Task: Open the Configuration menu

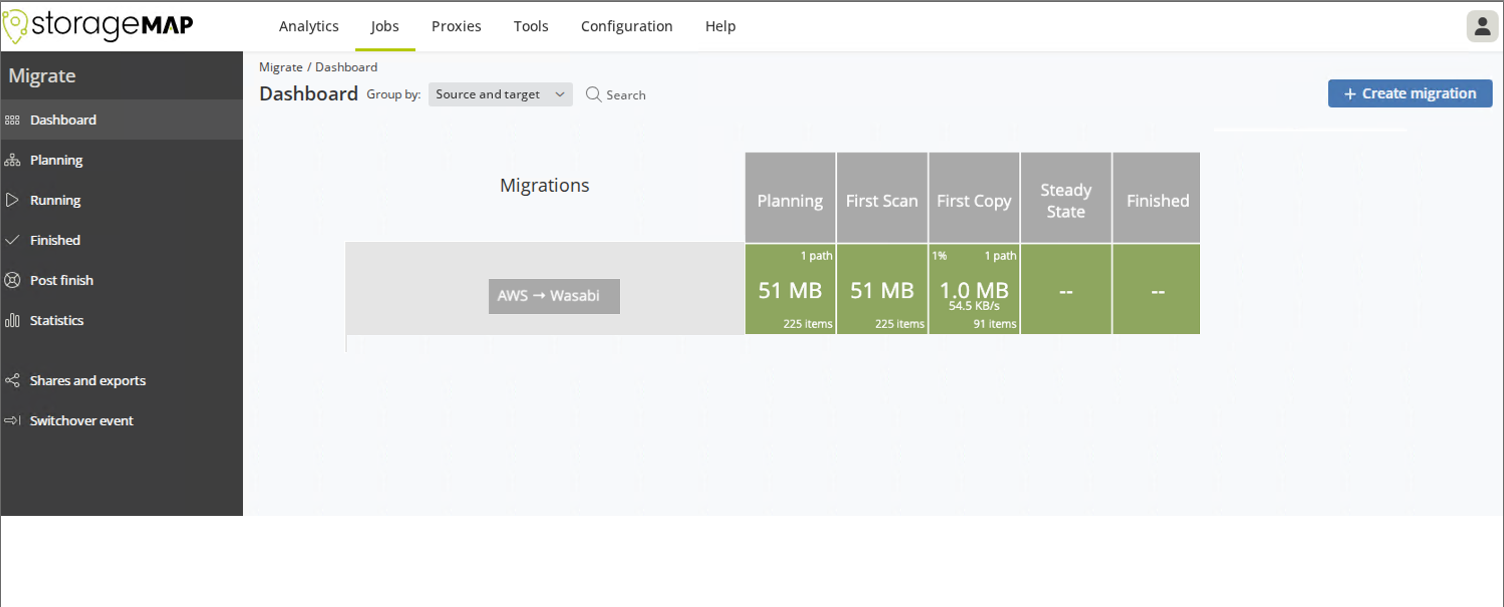Action: point(627,26)
